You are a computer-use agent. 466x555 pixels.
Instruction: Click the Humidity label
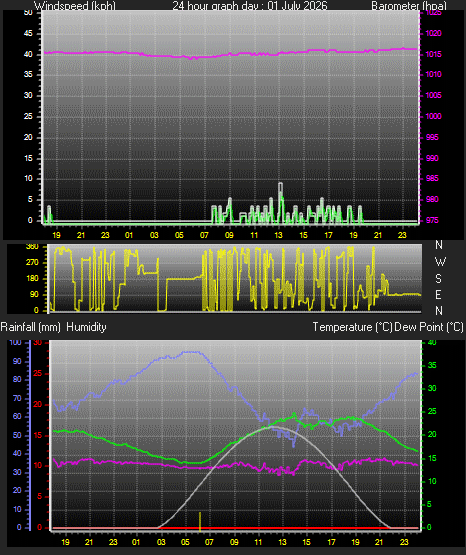[x=86, y=327]
